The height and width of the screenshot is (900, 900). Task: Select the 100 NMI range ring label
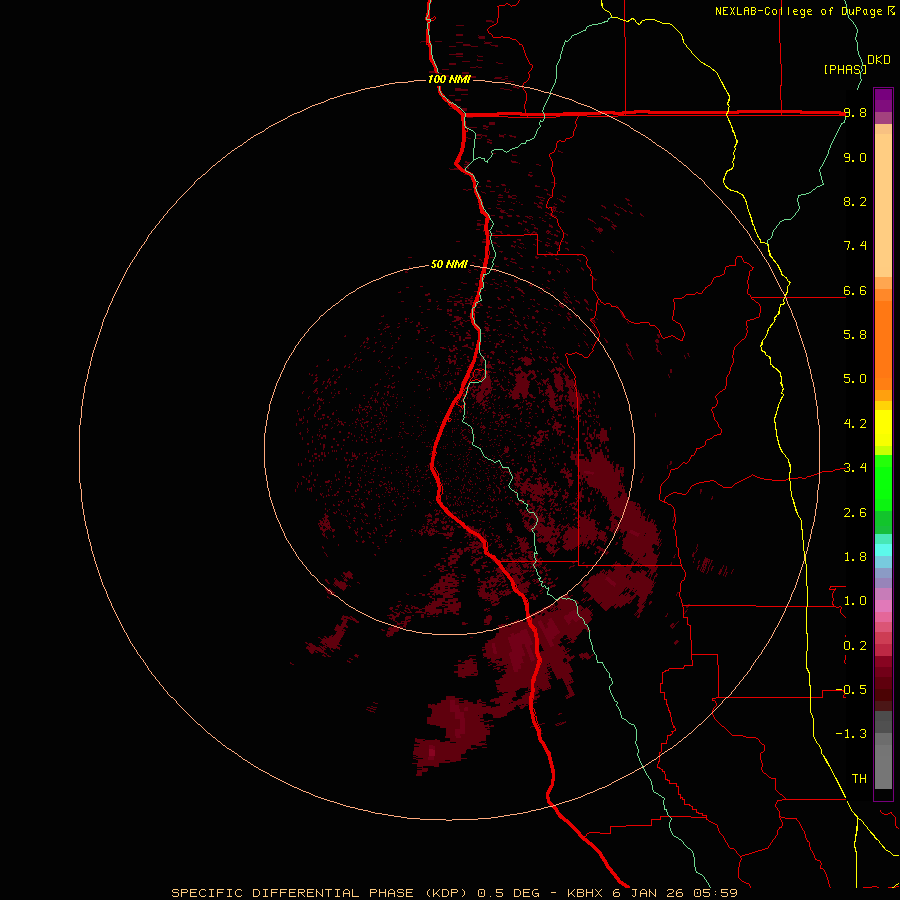click(x=448, y=79)
